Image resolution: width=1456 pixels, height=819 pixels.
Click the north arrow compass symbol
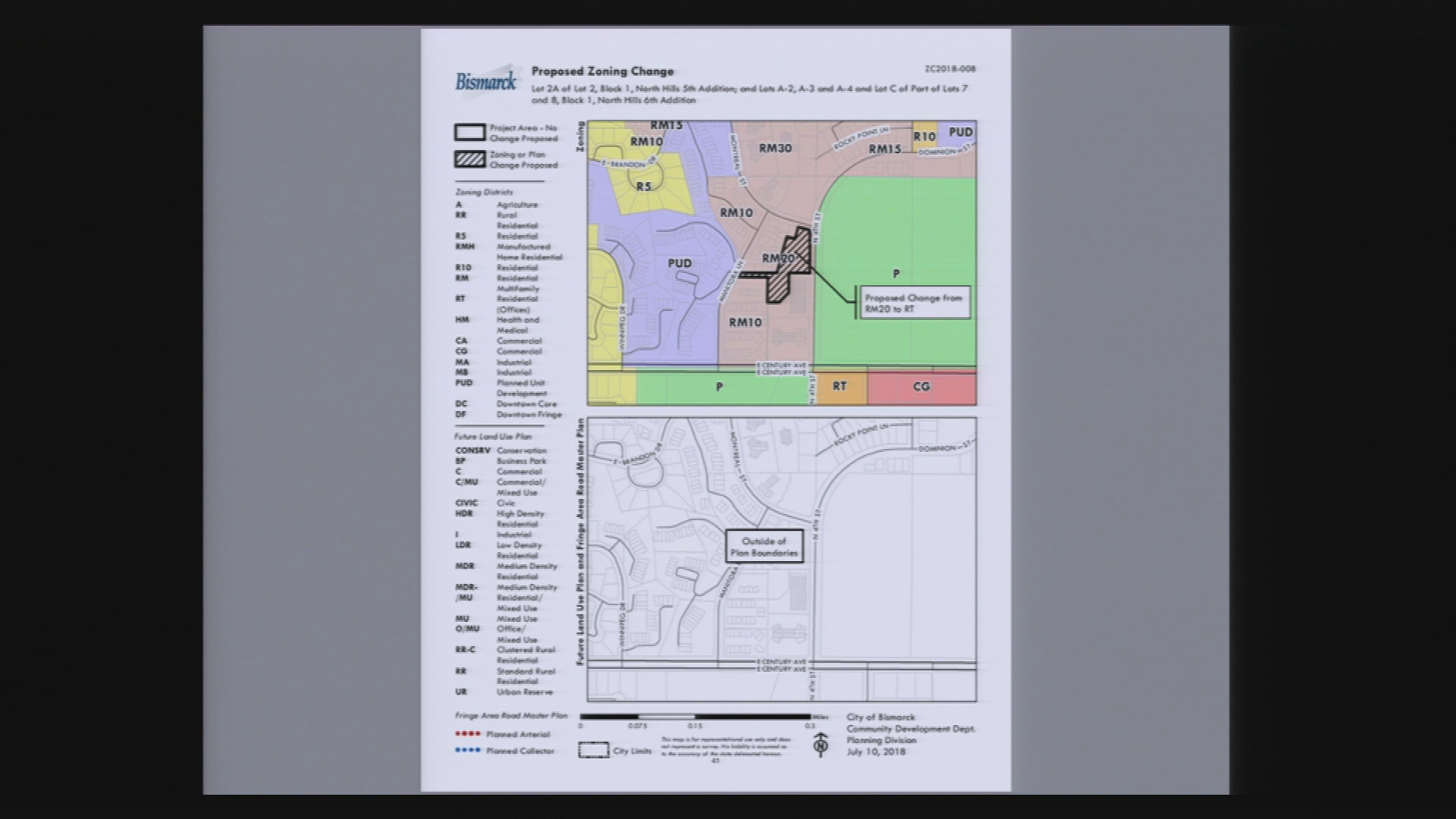point(820,745)
